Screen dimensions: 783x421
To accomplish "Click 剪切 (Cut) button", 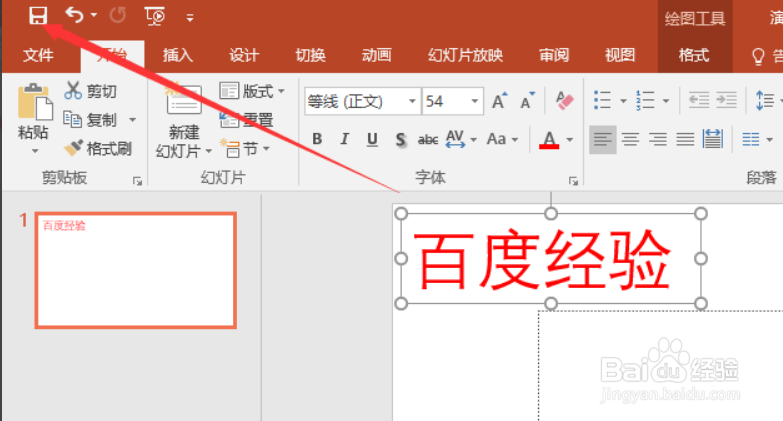I will click(x=90, y=91).
